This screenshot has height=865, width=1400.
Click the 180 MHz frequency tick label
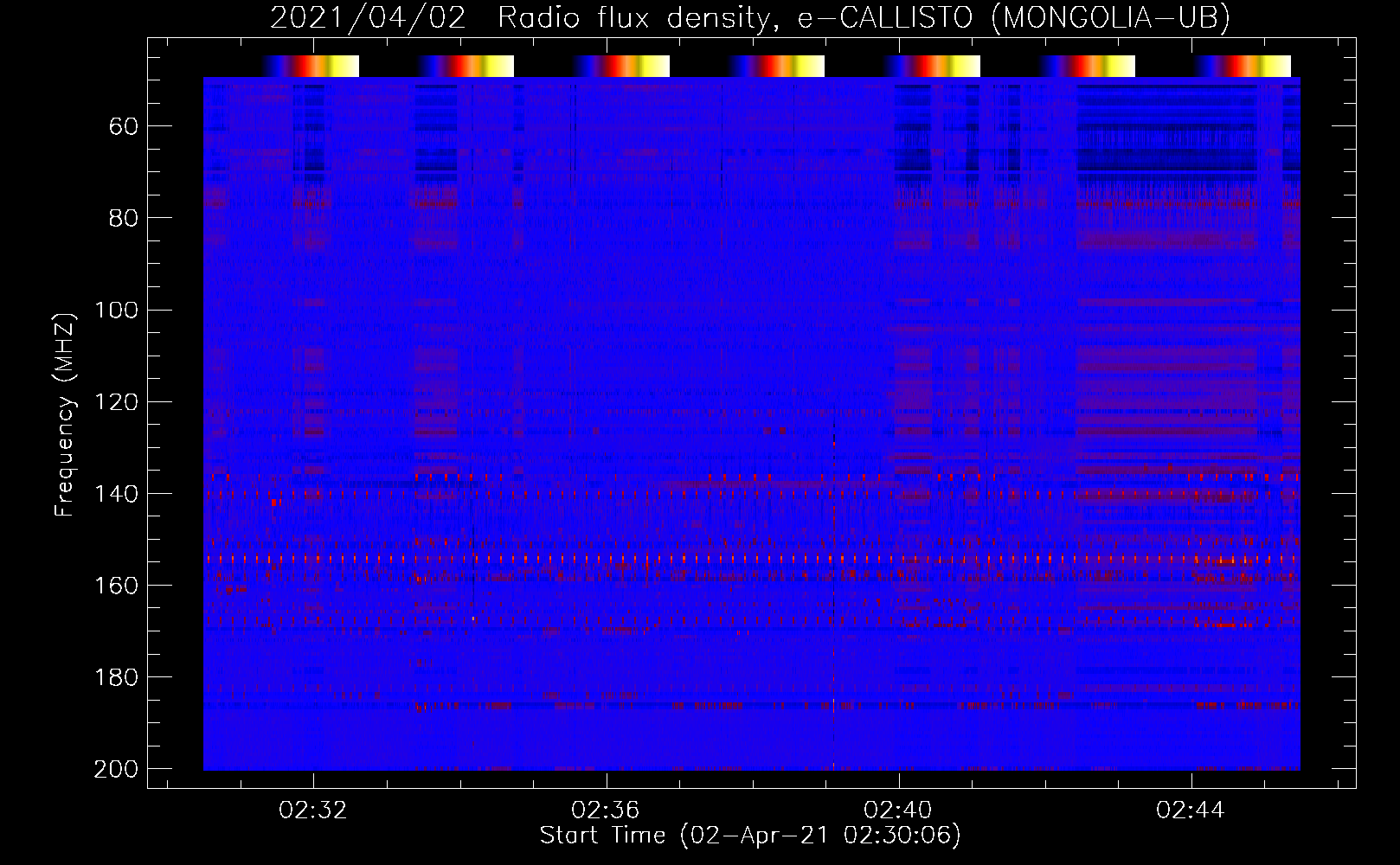tap(116, 677)
